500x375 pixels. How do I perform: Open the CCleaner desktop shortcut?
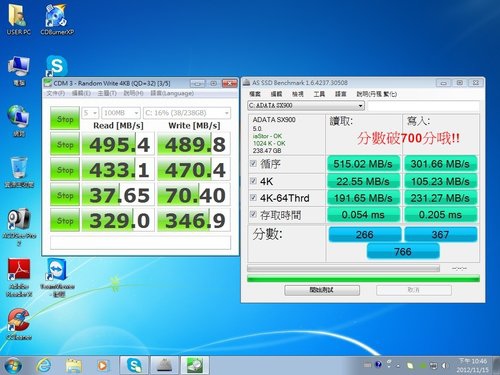click(19, 324)
